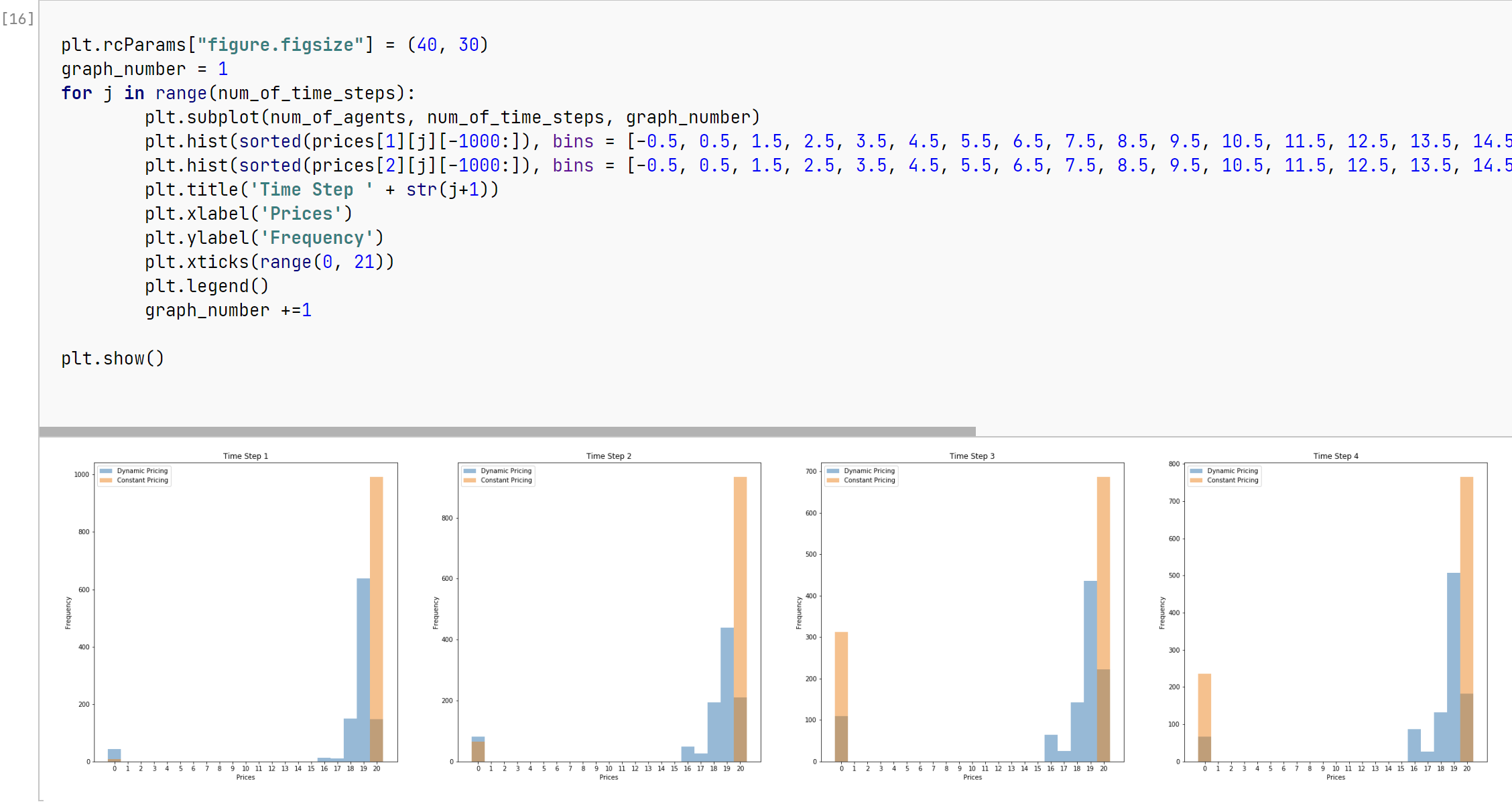Place cursor on the plt.legend() line
1512x810 pixels.
coord(206,286)
